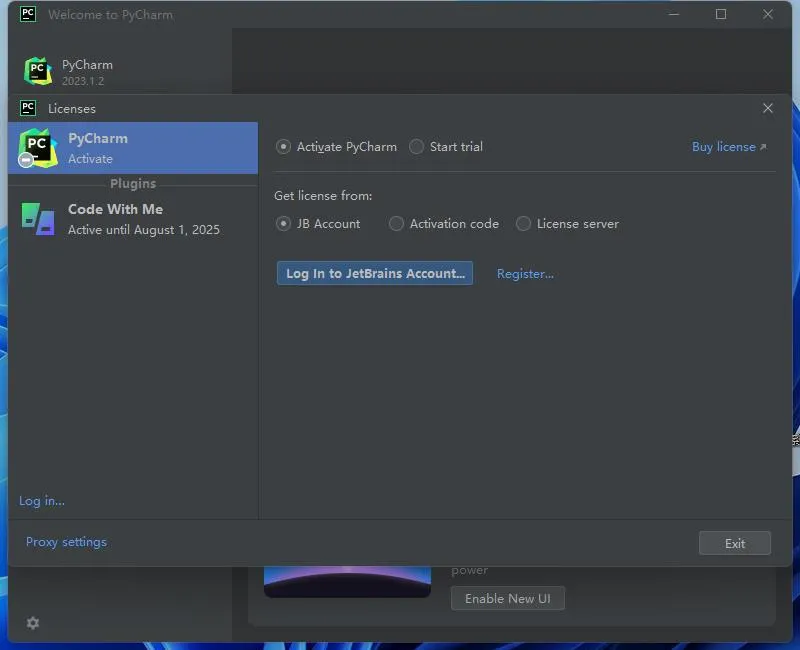Maximize the Welcome to PyCharm window
The image size is (800, 650).
click(x=721, y=14)
